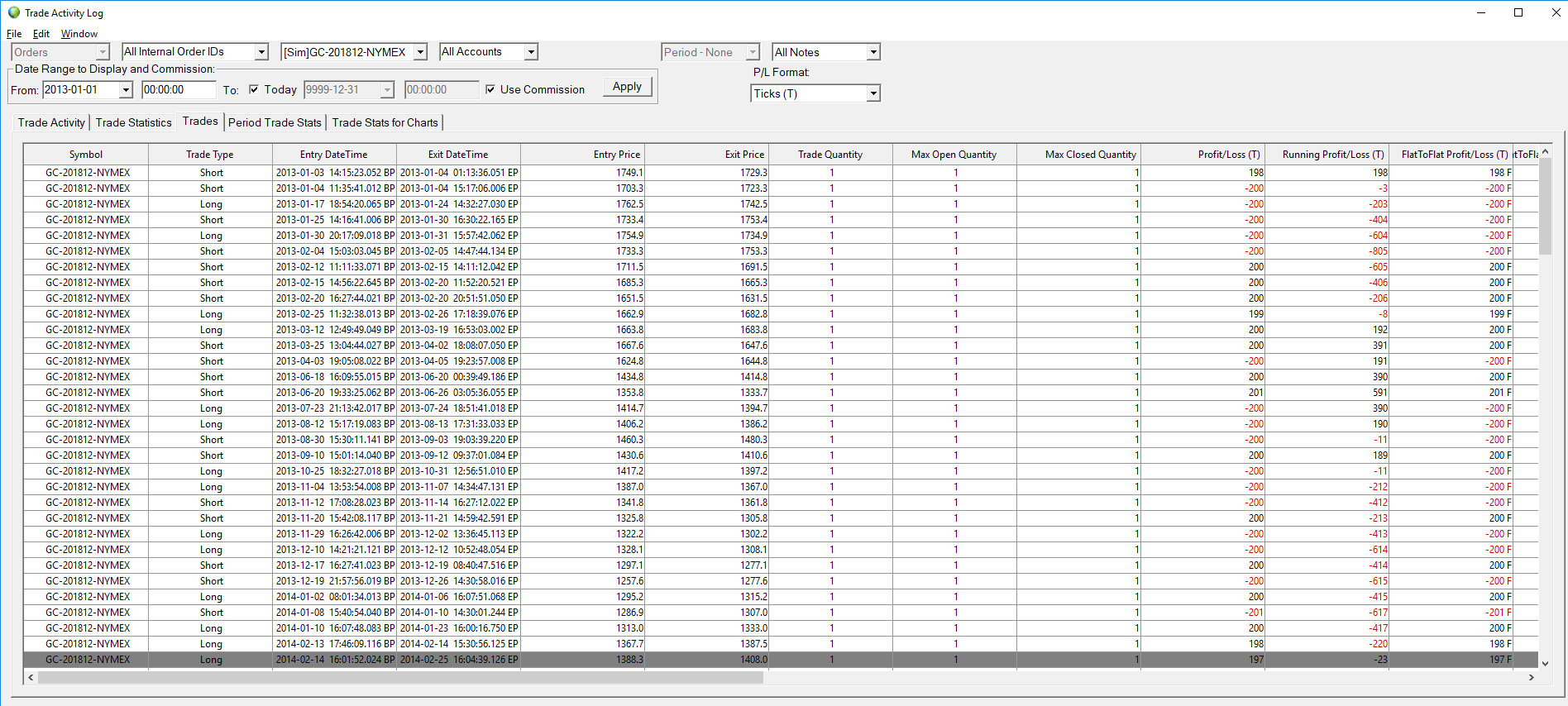Viewport: 1568px width, 706px height.
Task: Click the Max Closed Quantity column header
Action: 1078,155
